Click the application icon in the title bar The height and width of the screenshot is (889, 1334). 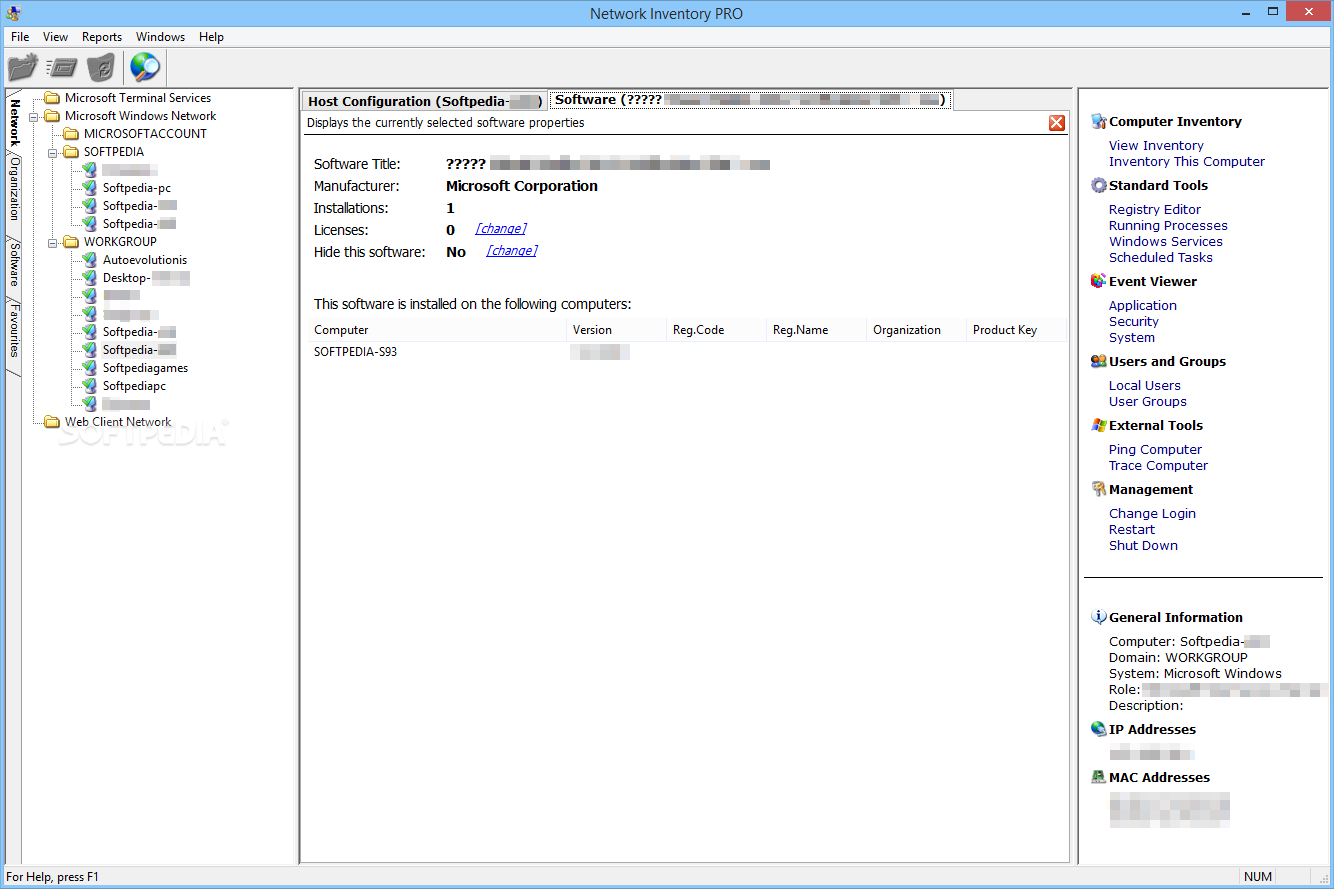click(x=13, y=13)
